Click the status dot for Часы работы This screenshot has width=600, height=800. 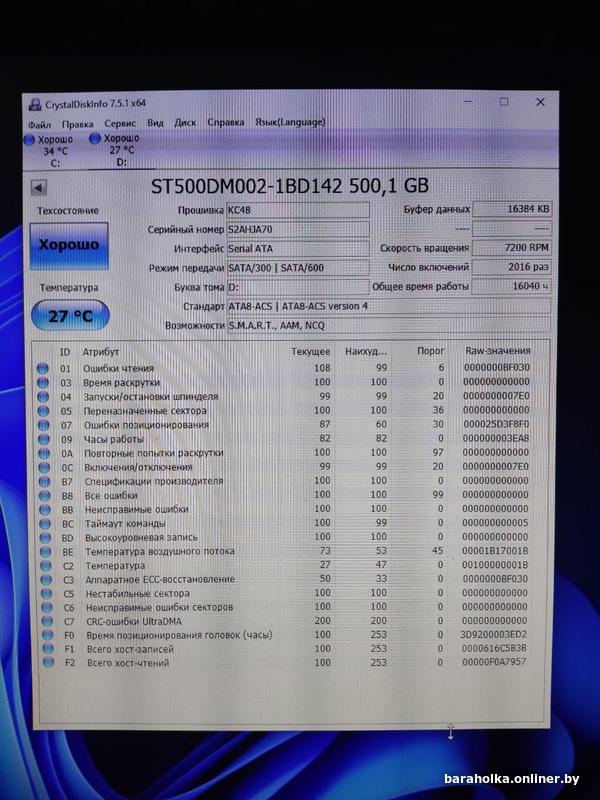pyautogui.click(x=44, y=439)
